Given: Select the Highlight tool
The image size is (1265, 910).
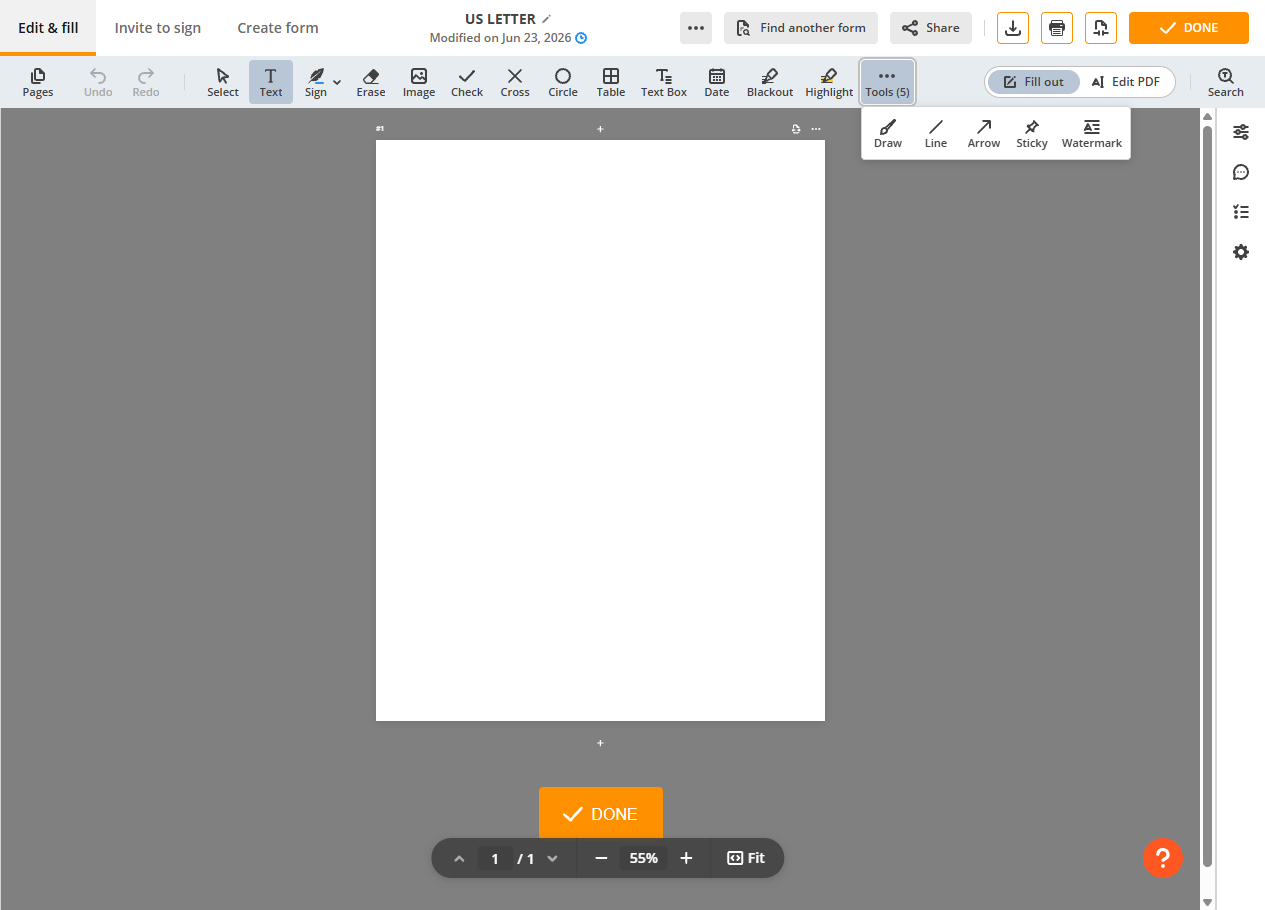Looking at the screenshot, I should (829, 82).
